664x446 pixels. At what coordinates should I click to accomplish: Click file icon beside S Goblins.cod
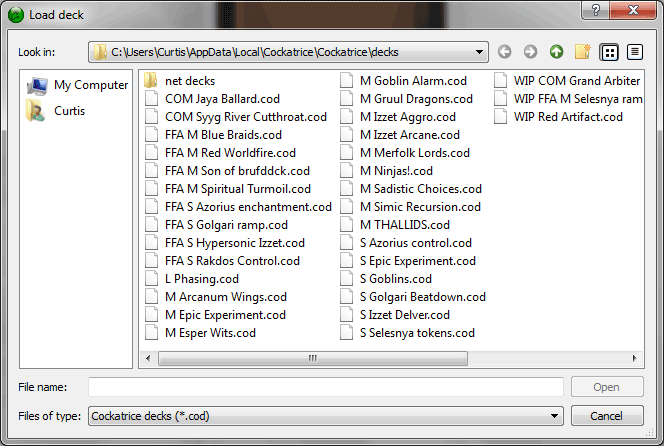pyautogui.click(x=346, y=279)
